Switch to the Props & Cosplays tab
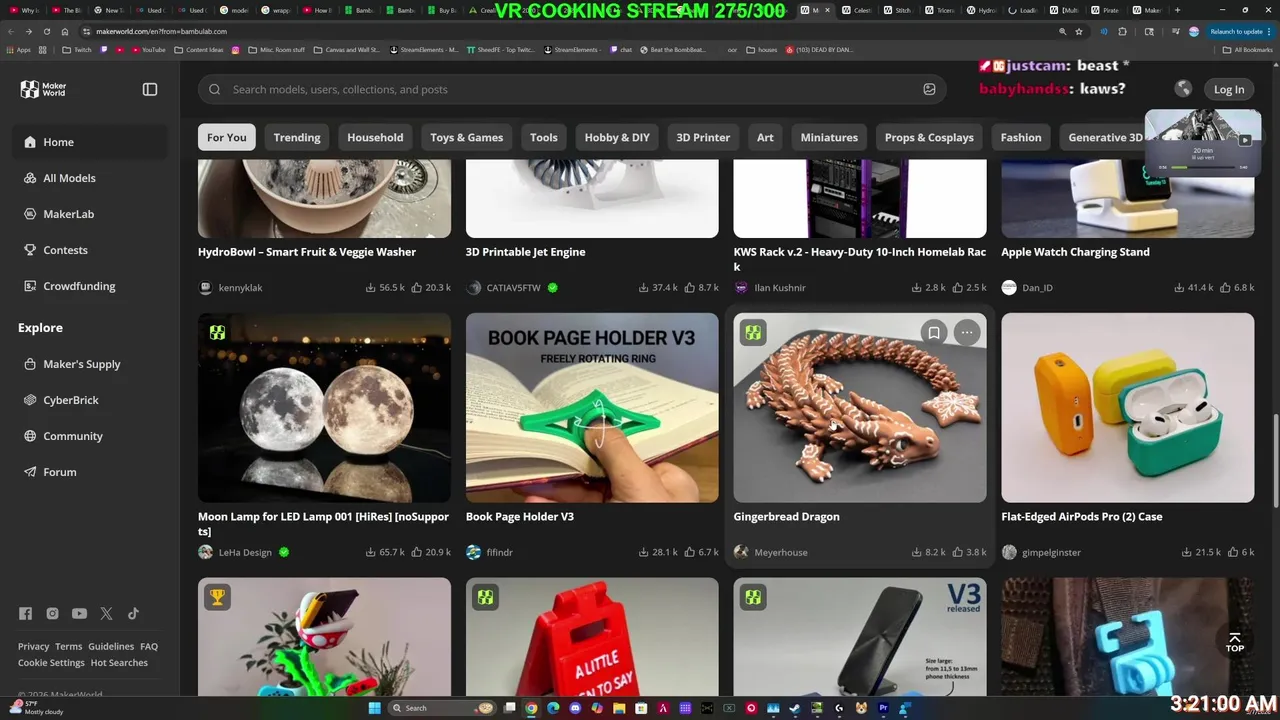This screenshot has width=1280, height=720. (x=929, y=137)
